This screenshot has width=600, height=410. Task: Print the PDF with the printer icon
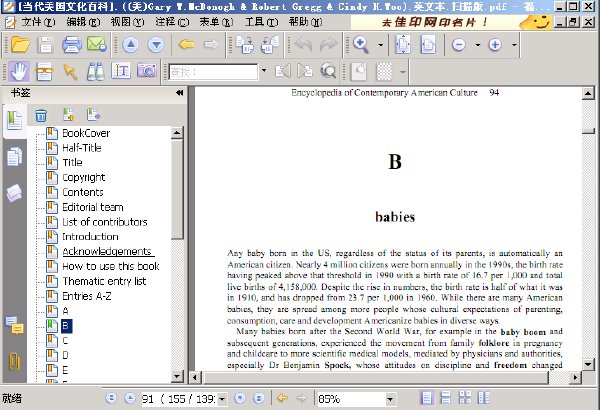[x=72, y=45]
